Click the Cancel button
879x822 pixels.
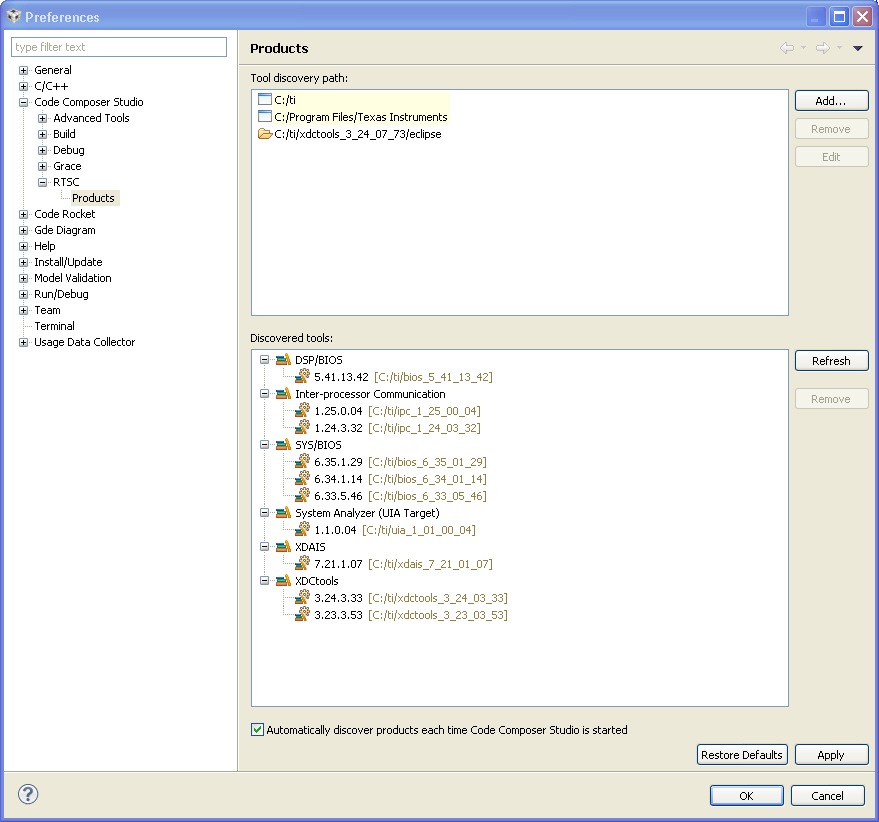[827, 796]
